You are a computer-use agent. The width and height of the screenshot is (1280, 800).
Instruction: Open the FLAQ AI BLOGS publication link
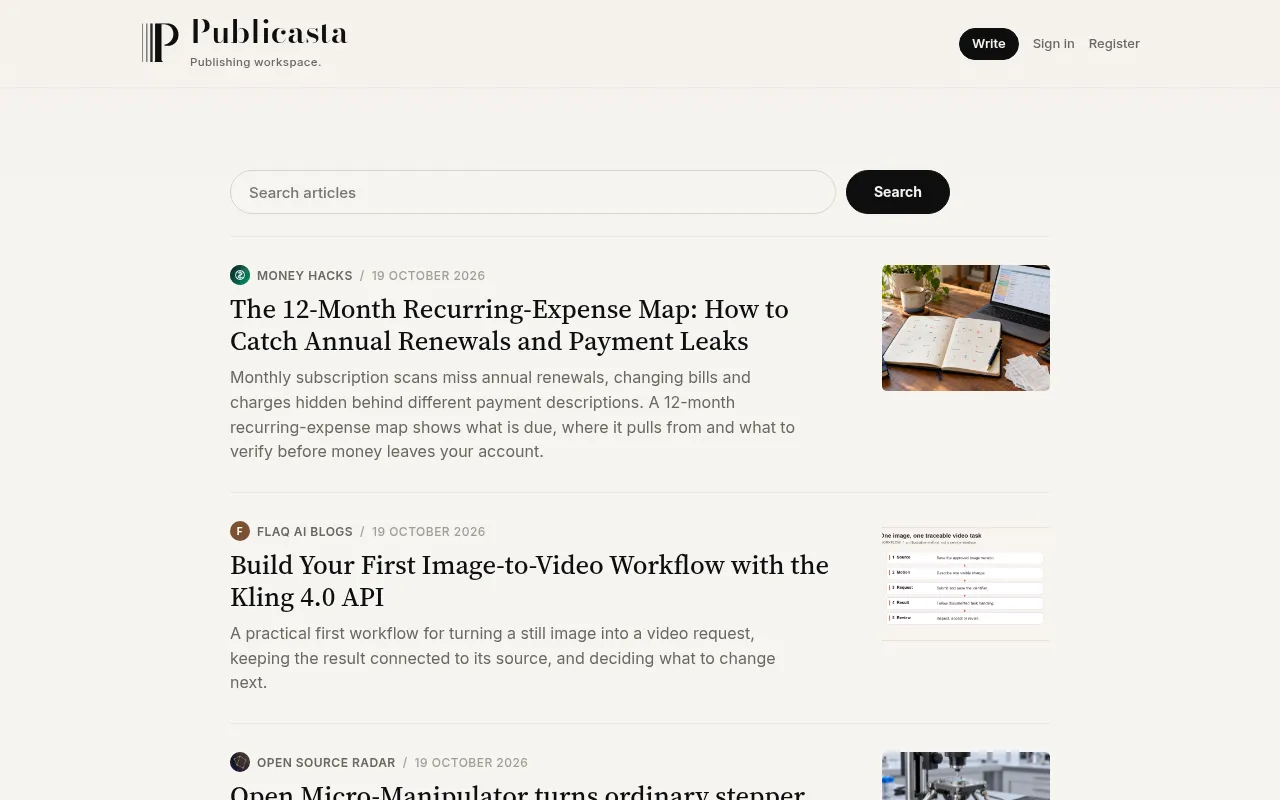[x=305, y=532]
